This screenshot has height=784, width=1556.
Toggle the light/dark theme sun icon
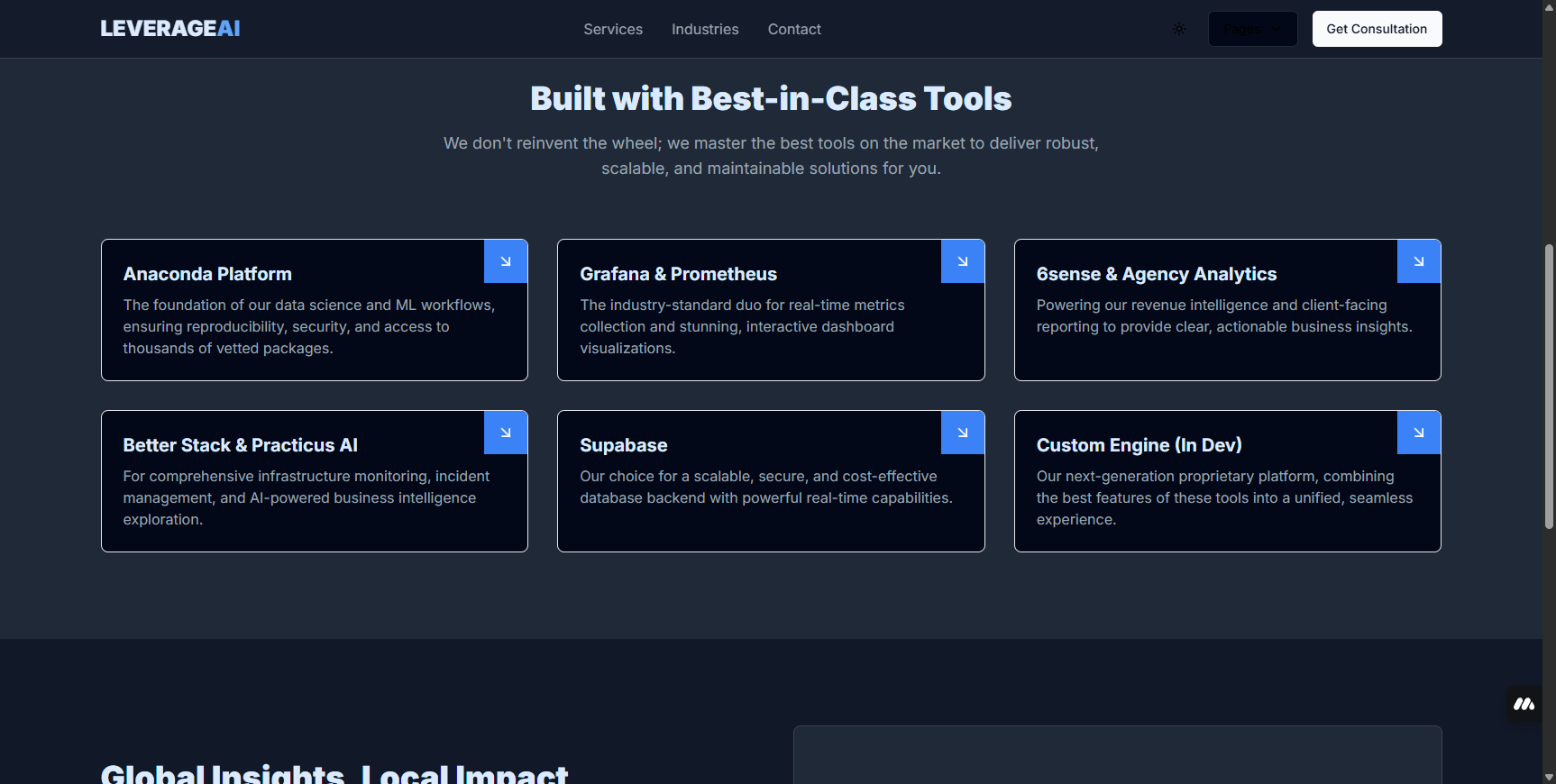pos(1179,29)
